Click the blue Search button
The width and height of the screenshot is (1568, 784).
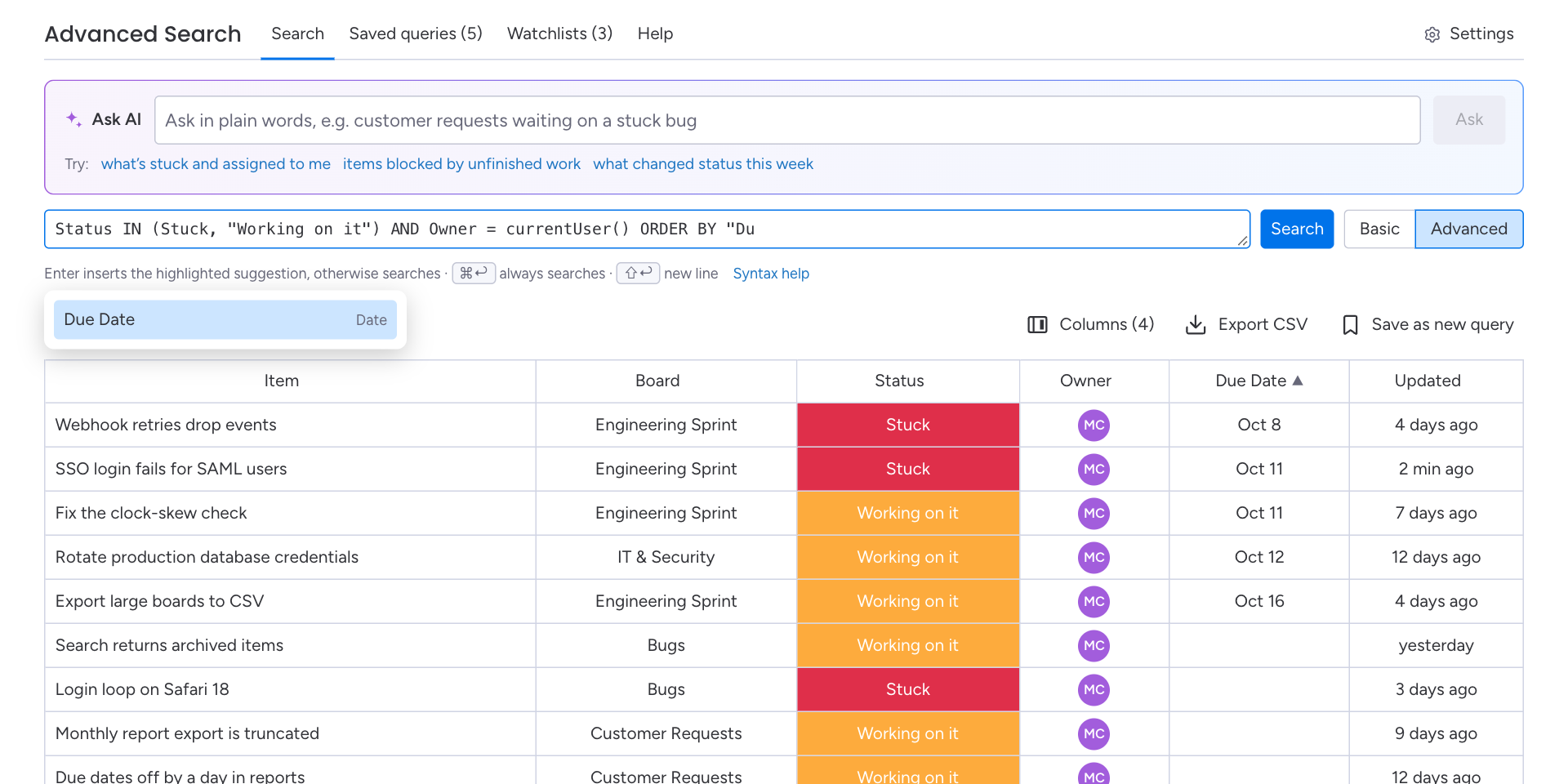click(x=1297, y=229)
